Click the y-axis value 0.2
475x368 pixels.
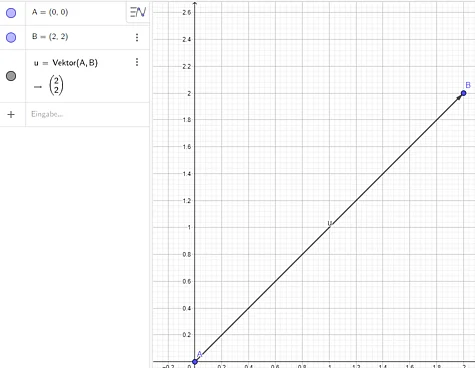(187, 335)
